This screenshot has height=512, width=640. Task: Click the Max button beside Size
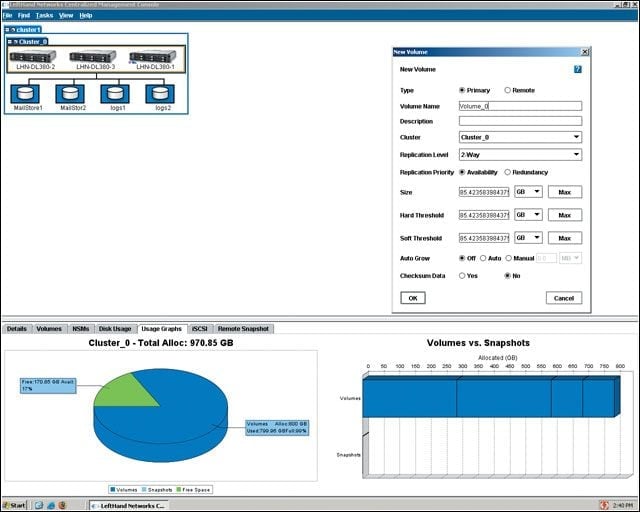[x=564, y=192]
